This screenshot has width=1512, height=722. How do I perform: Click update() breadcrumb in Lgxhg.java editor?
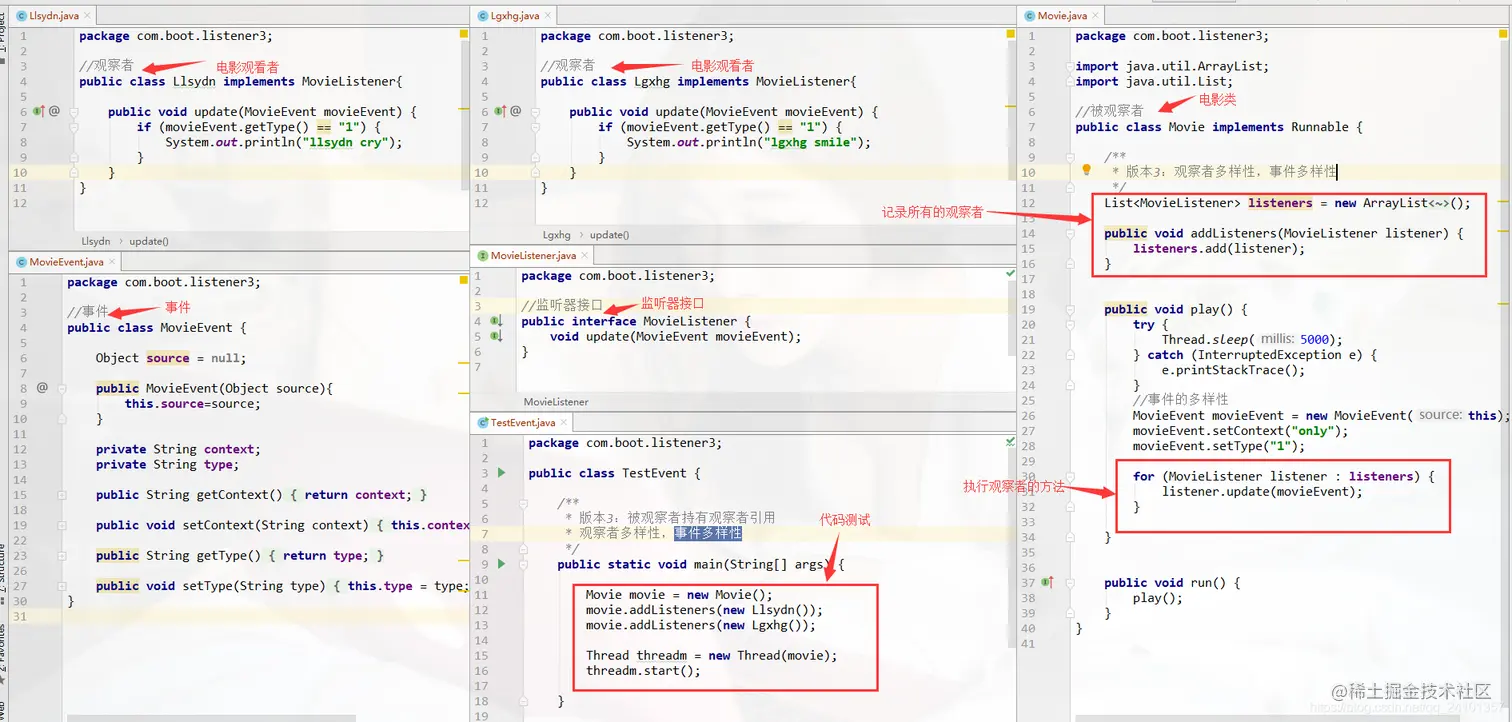(609, 235)
